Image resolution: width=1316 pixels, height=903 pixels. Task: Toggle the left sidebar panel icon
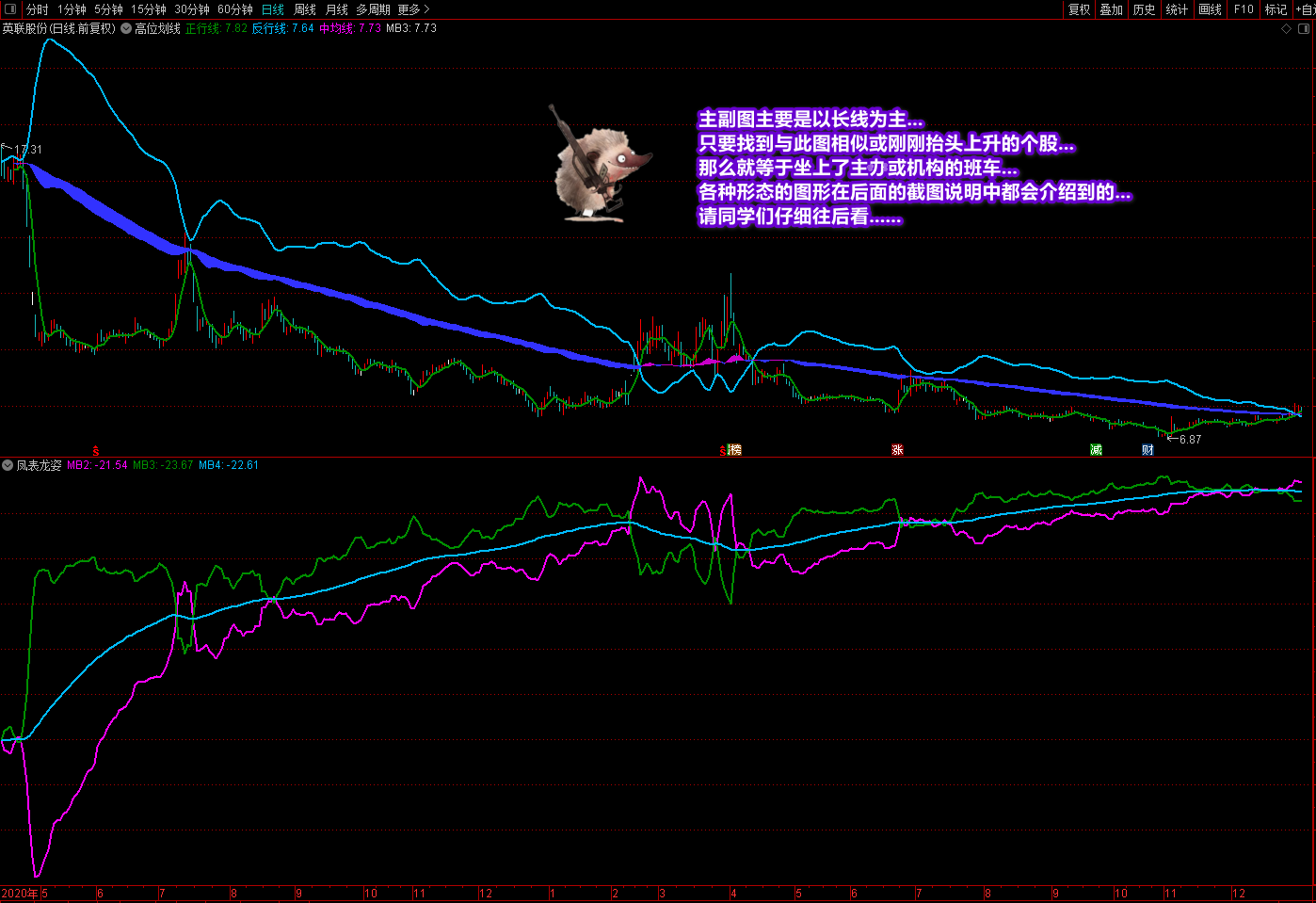tap(10, 9)
